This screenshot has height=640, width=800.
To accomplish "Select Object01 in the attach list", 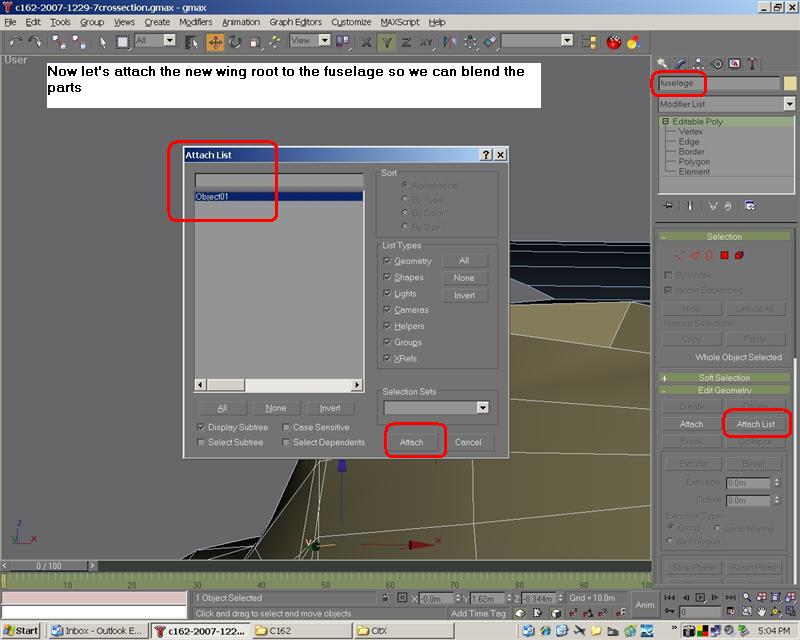I will point(279,196).
